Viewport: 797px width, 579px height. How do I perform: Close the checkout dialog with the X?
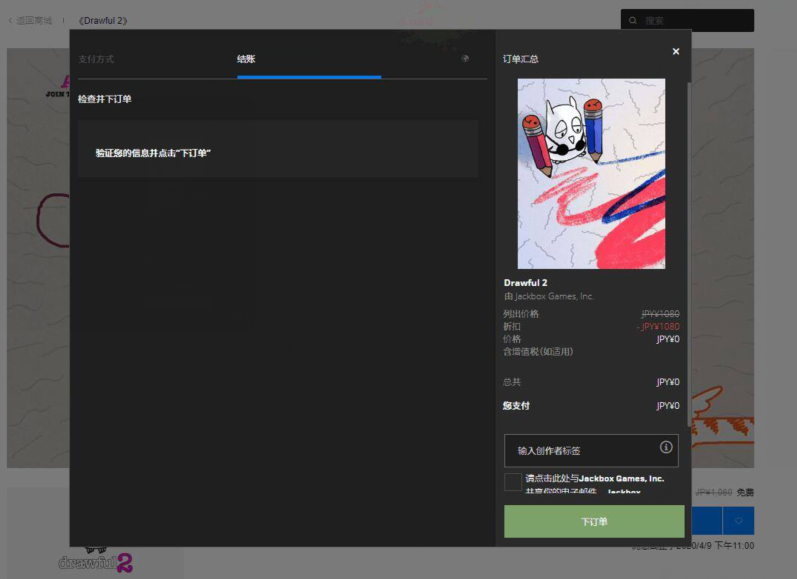click(x=676, y=51)
